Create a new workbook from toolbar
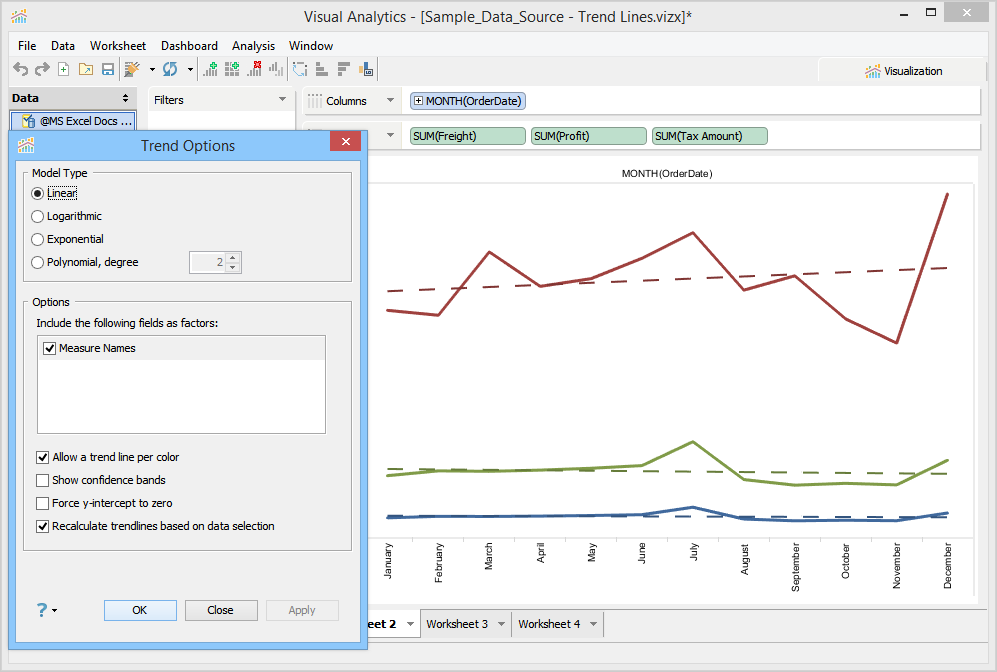 pos(64,69)
